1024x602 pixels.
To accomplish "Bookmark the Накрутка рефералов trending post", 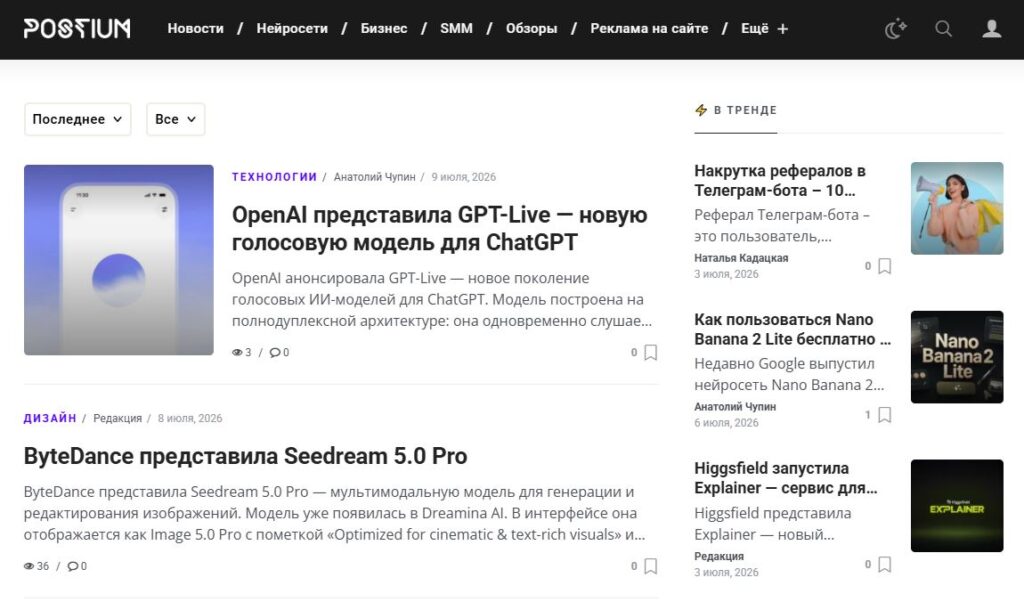I will [884, 266].
